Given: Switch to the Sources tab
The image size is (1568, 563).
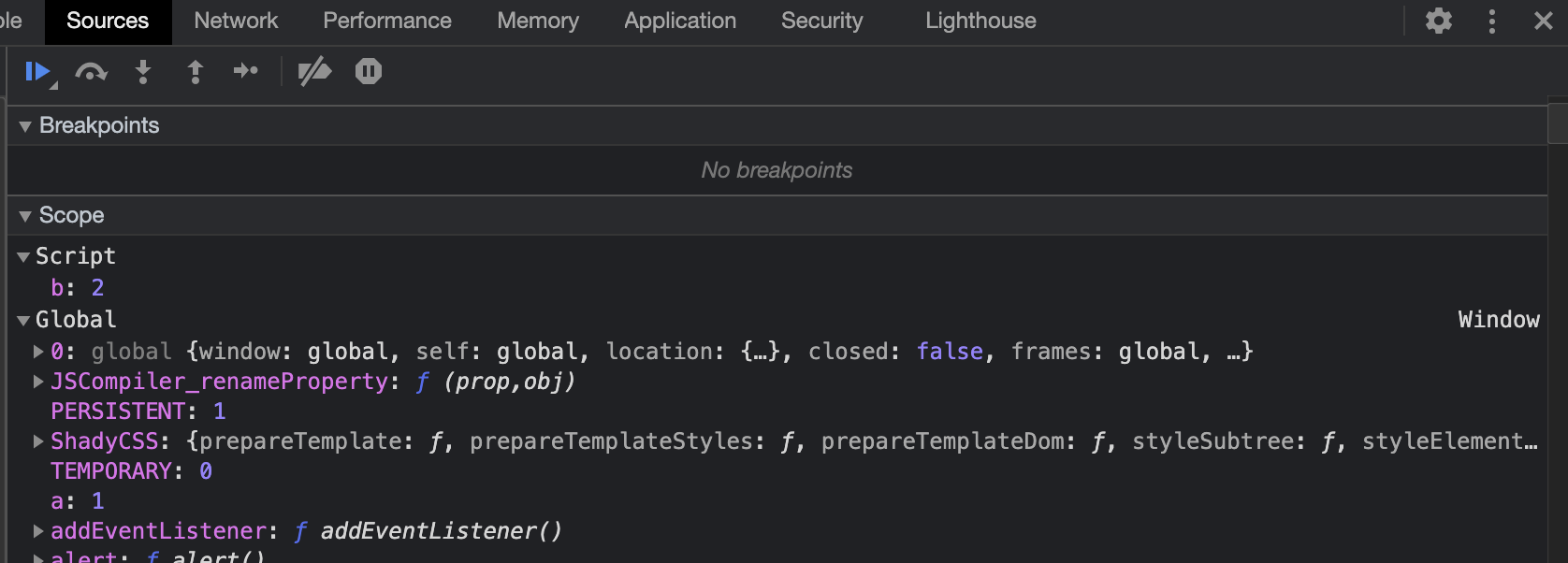Looking at the screenshot, I should coord(108,21).
